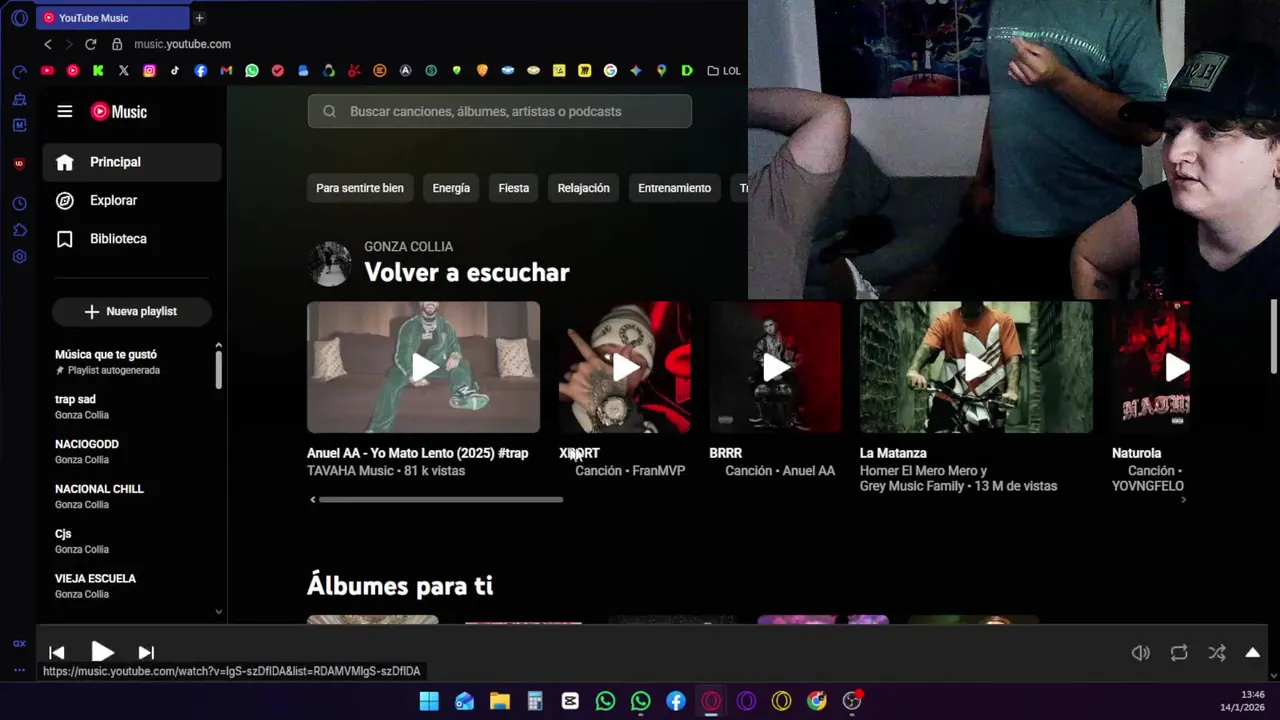Screen dimensions: 1280x720
Task: Open the LOL bookmarks folder
Action: click(724, 71)
